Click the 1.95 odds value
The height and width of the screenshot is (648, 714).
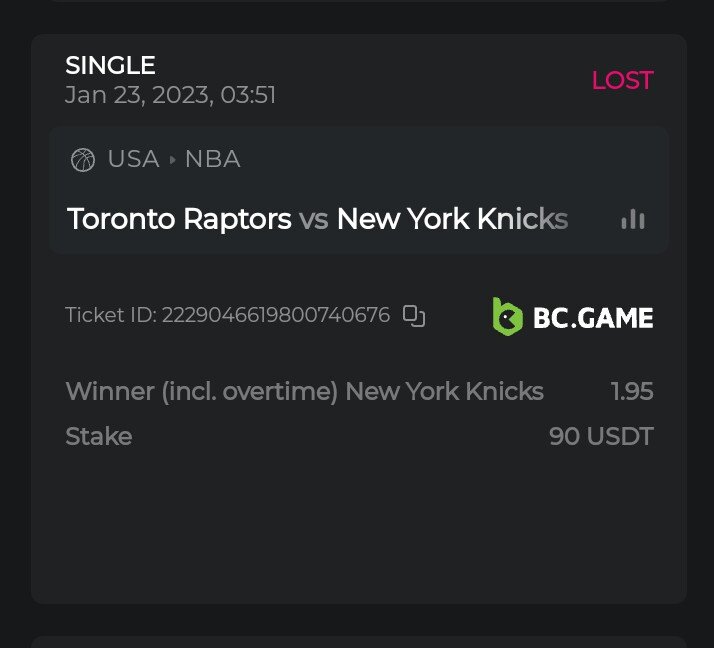632,391
